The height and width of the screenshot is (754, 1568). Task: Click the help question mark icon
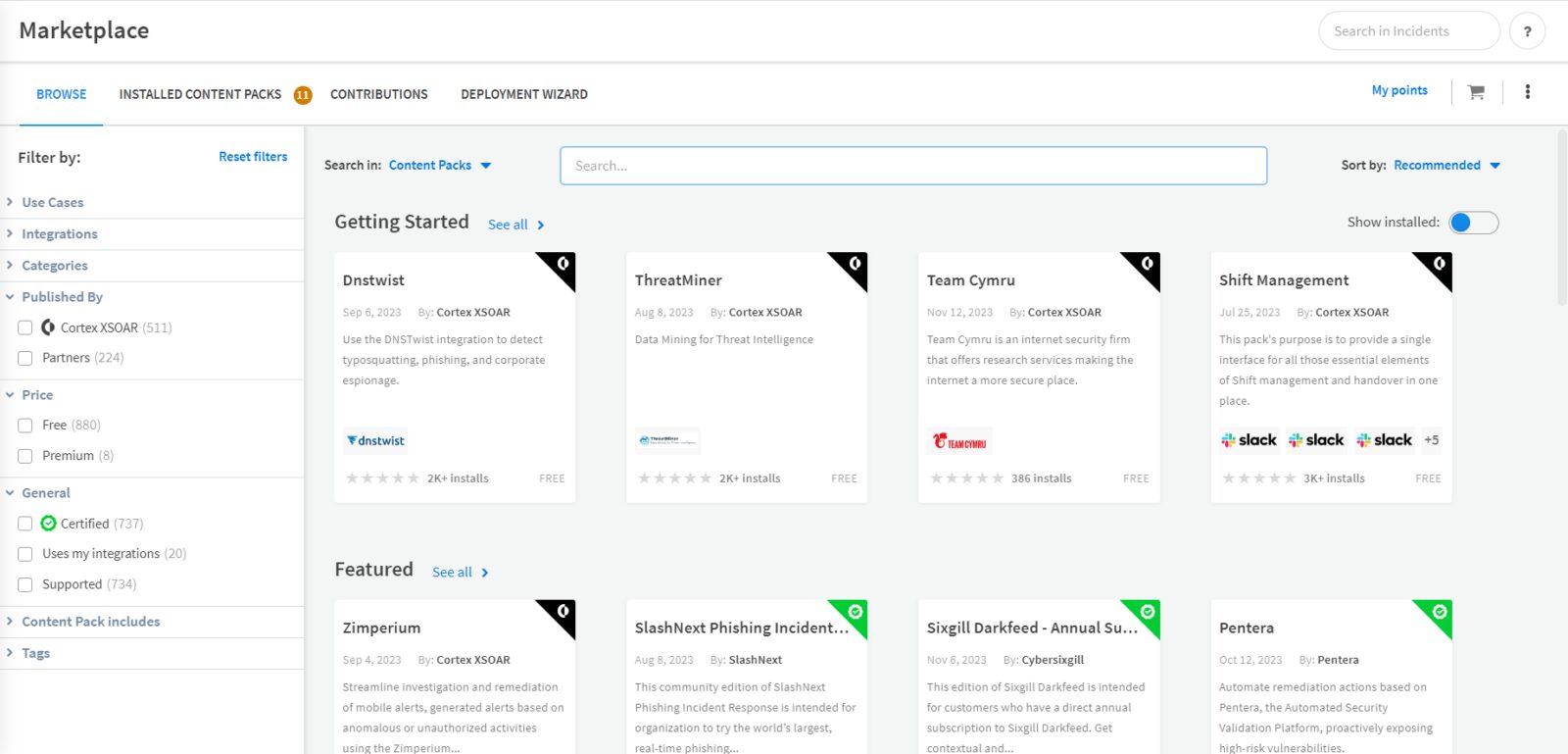pyautogui.click(x=1527, y=31)
